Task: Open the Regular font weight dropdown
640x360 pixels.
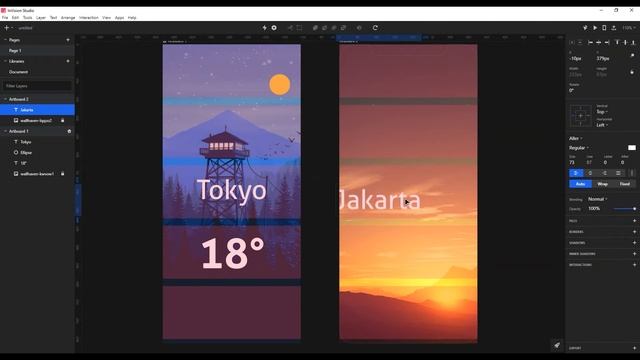Action: tap(579, 148)
